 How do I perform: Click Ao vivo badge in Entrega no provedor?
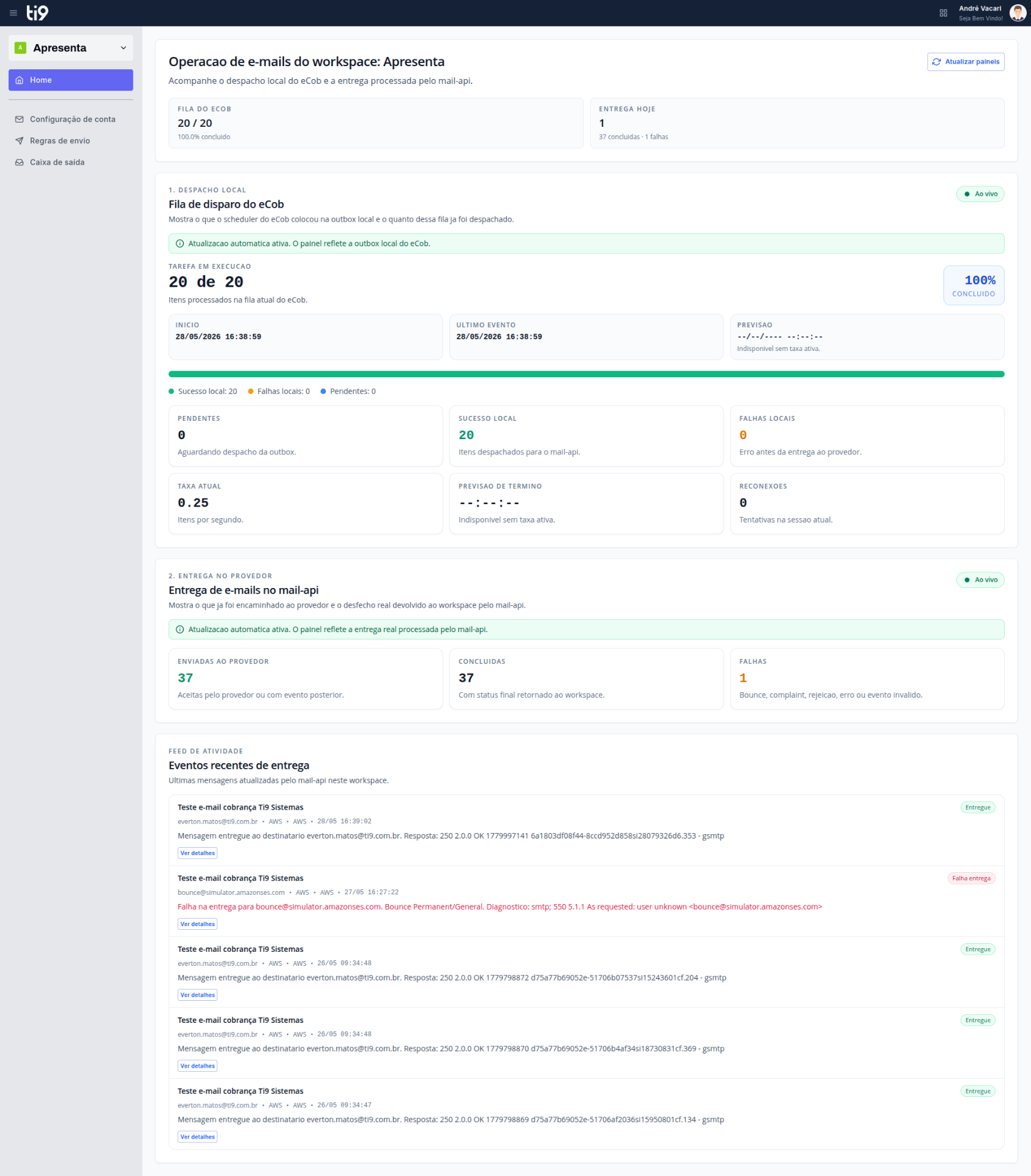coord(980,580)
